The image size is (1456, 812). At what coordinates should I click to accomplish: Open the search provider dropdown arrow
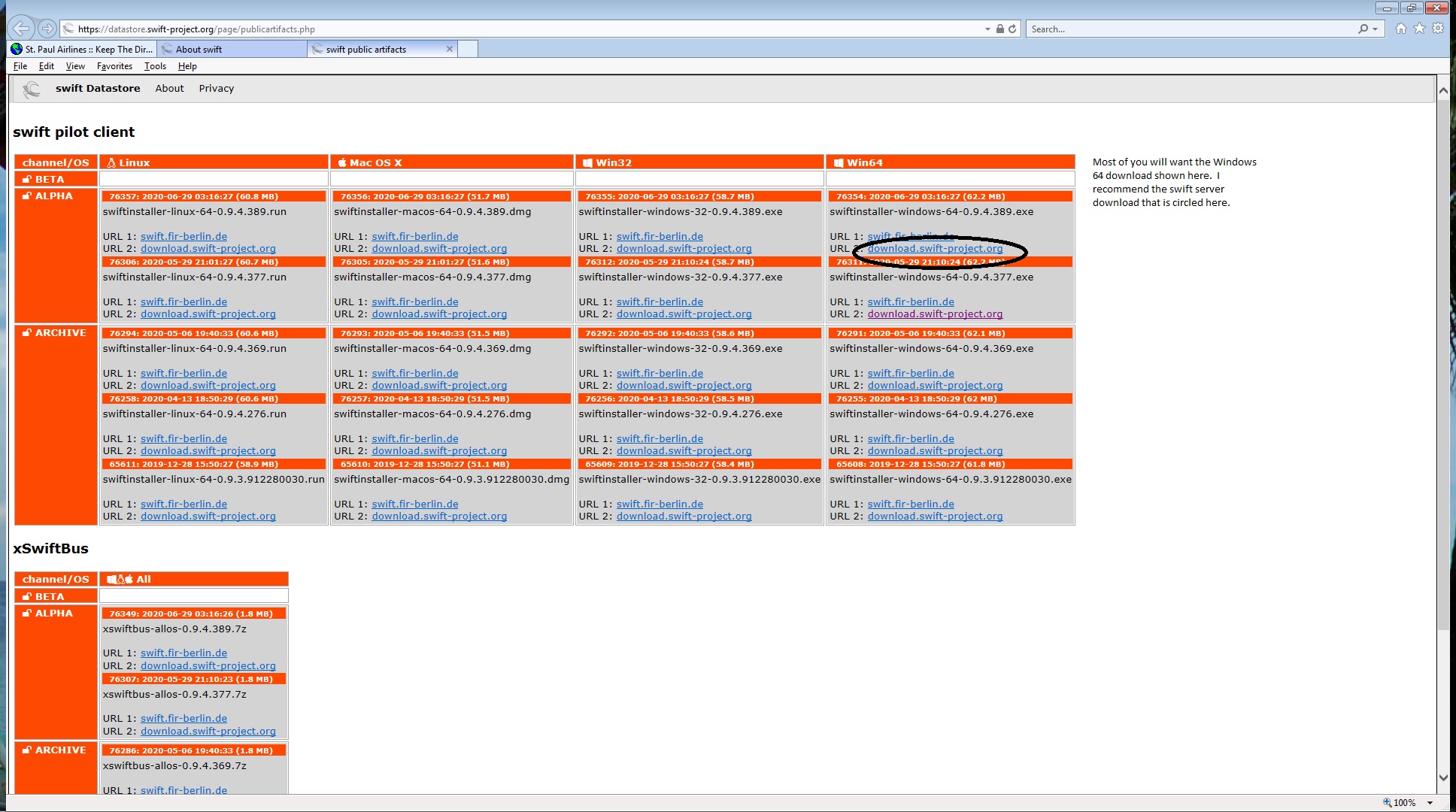click(x=1376, y=29)
